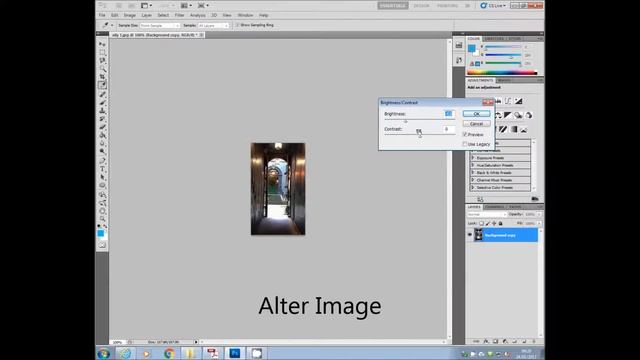
Task: Select the Brush tool
Action: [102, 102]
